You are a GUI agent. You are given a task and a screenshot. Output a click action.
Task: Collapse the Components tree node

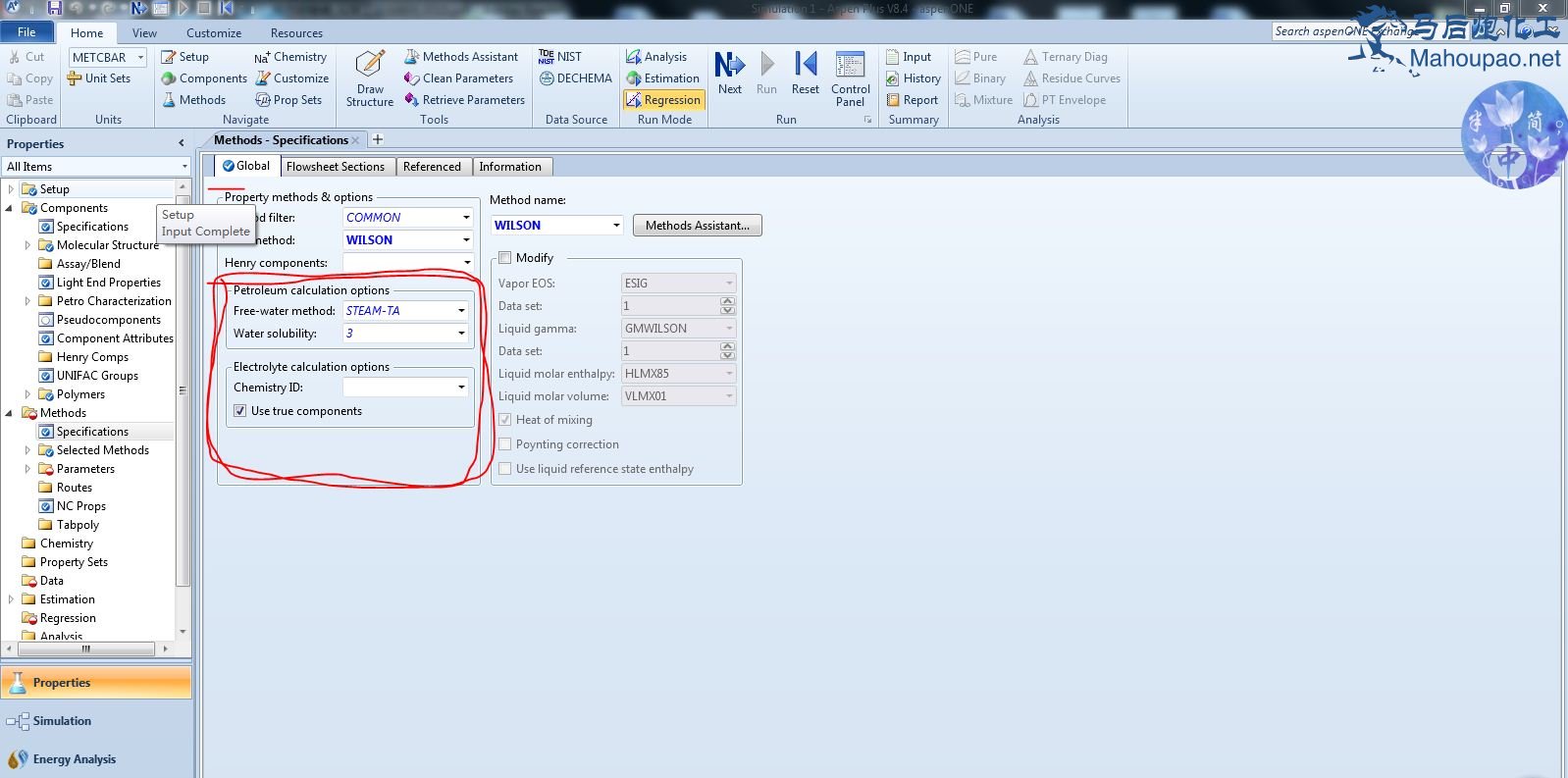point(10,208)
